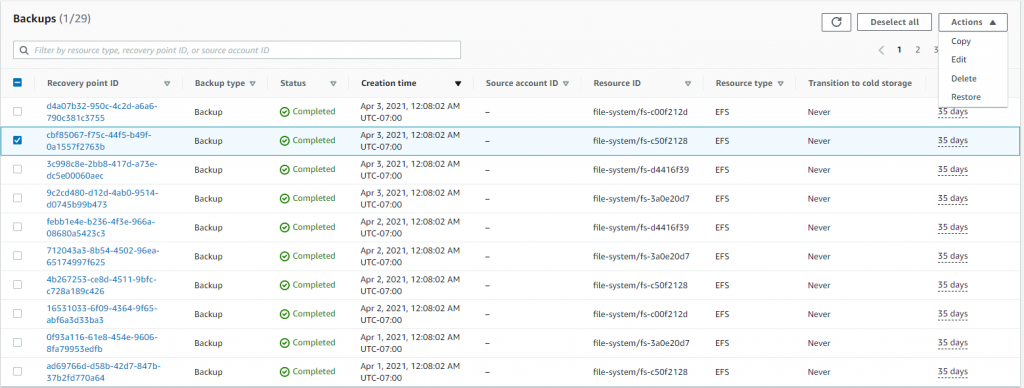Open recovery point 16531033-6f09 link

(x=102, y=314)
